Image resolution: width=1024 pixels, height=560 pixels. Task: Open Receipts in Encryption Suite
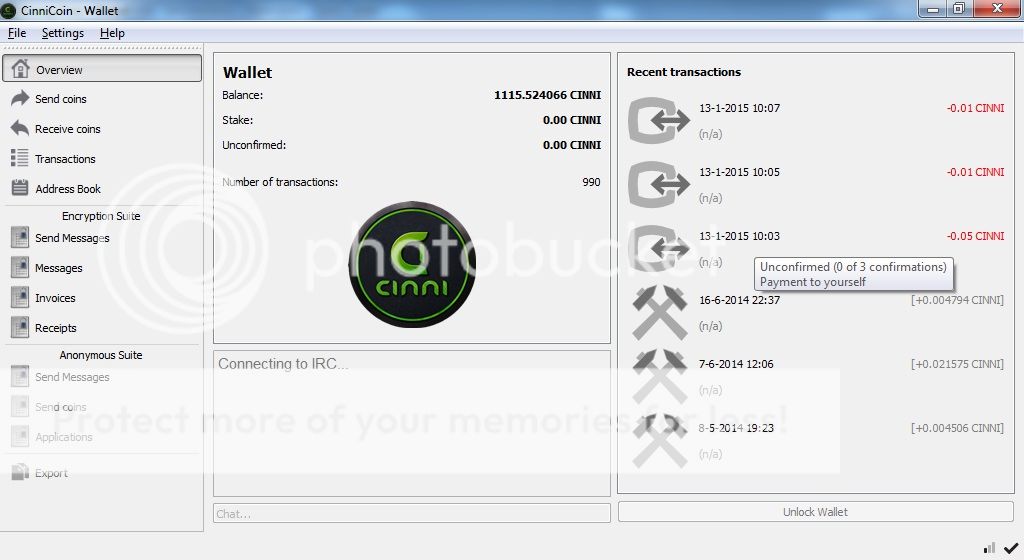(x=102, y=328)
